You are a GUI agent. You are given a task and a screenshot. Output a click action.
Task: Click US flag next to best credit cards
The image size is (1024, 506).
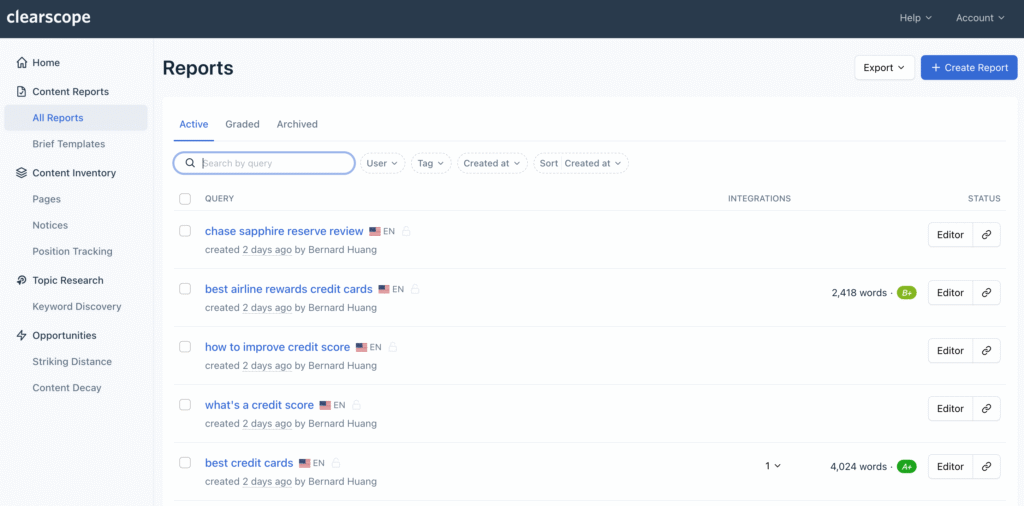pos(305,463)
